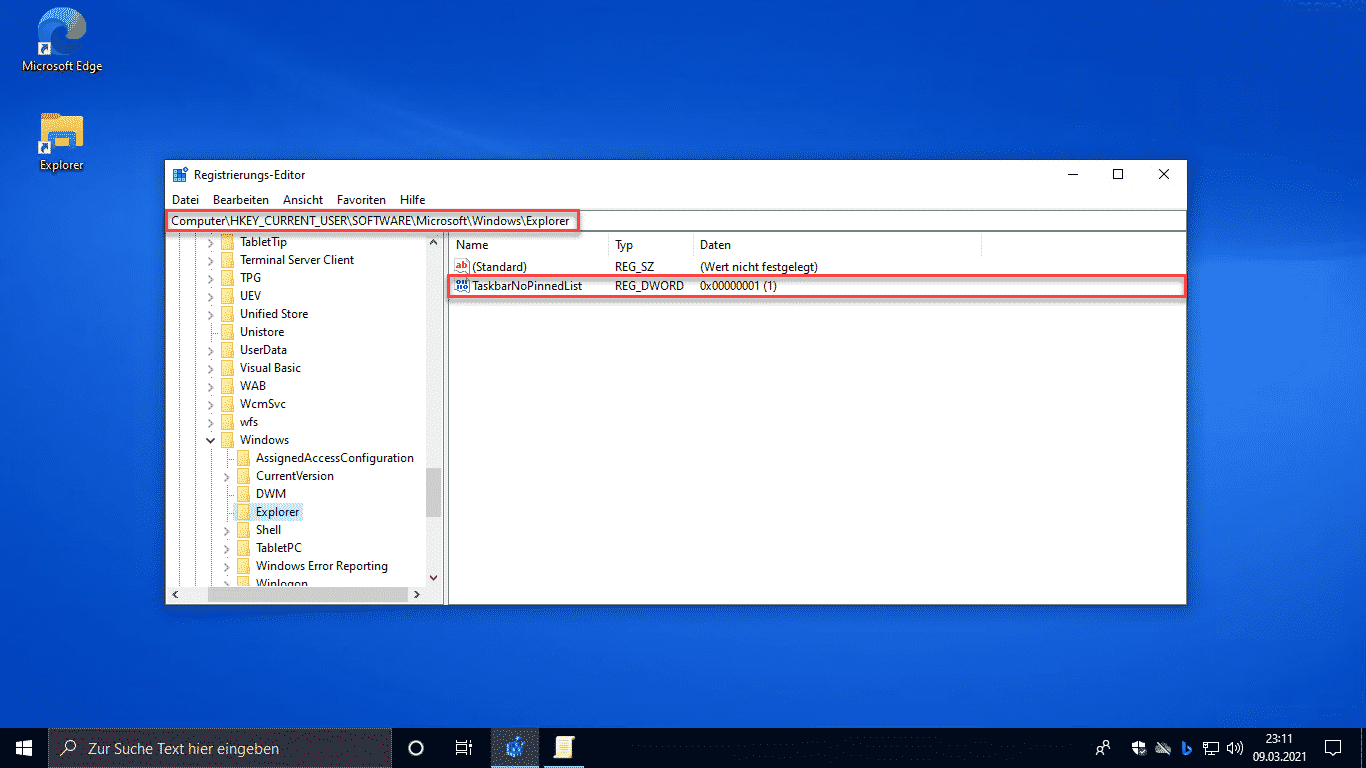Collapse the Windows key

pos(210,440)
